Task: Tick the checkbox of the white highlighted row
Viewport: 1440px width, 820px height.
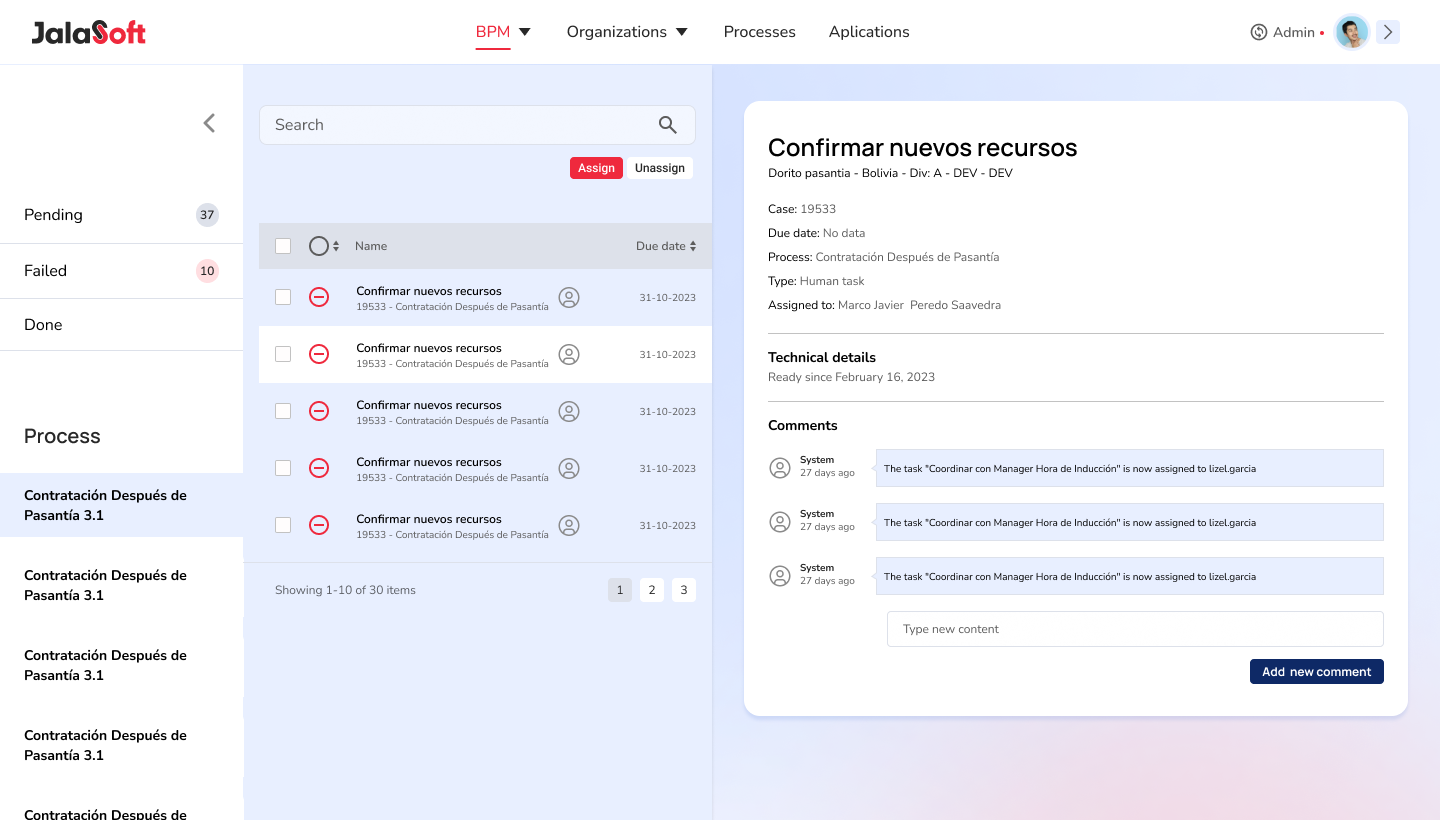Action: point(283,354)
